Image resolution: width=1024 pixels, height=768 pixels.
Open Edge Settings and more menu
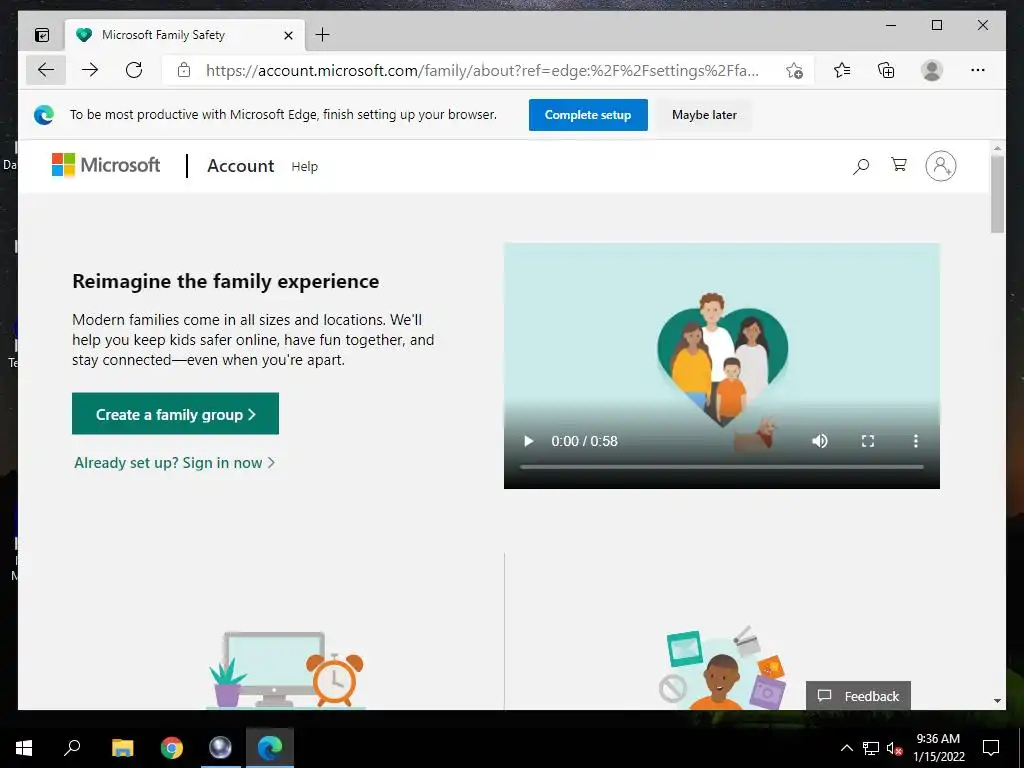(x=978, y=70)
